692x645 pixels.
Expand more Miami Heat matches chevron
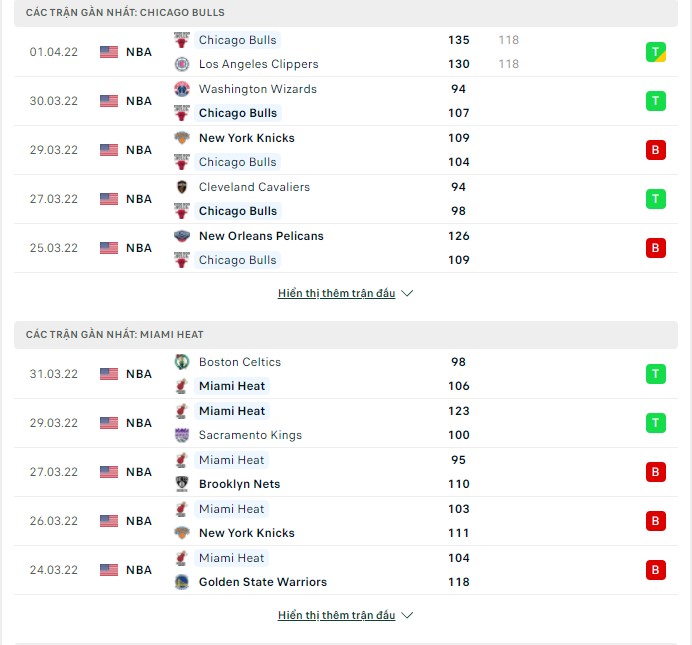(x=407, y=615)
